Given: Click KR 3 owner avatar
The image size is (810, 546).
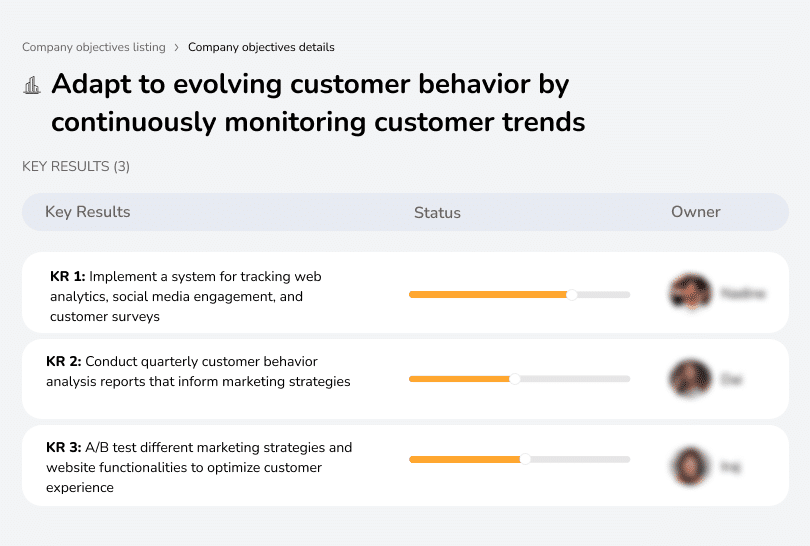Looking at the screenshot, I should (x=690, y=466).
